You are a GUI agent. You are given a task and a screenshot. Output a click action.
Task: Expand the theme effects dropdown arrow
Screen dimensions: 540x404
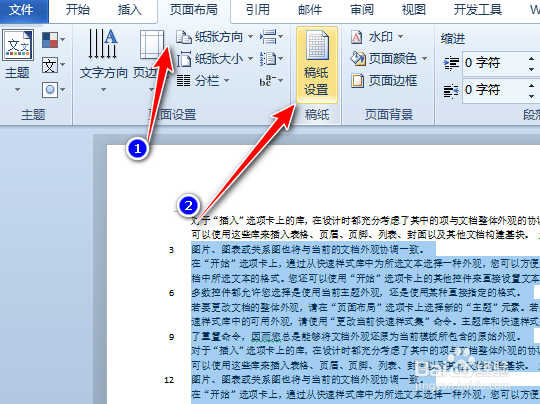(x=63, y=90)
